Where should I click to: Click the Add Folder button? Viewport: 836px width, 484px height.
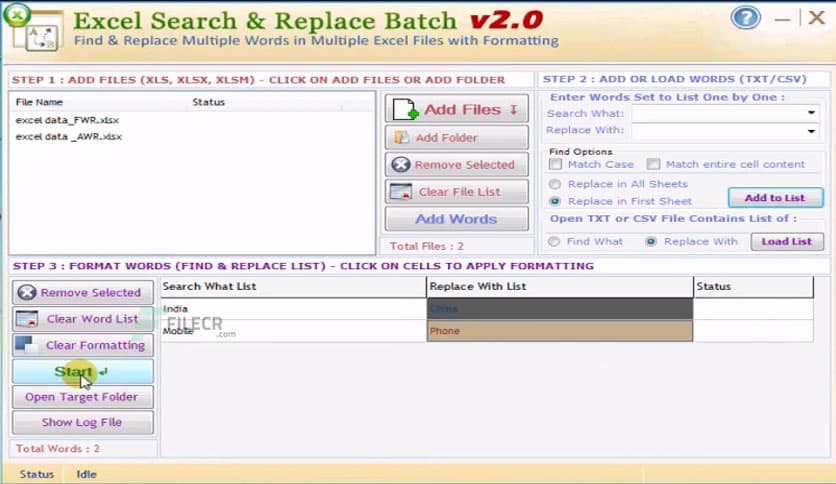457,138
